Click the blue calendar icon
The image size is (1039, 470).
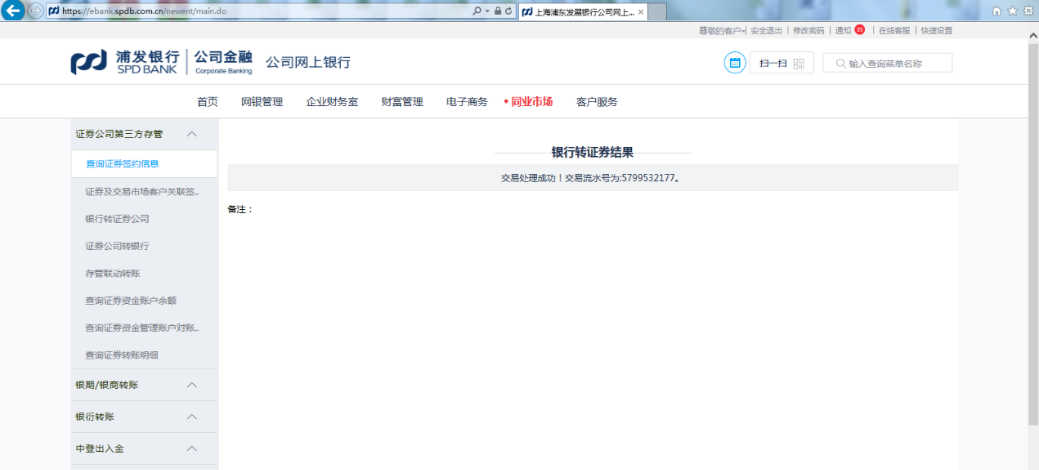[x=735, y=63]
